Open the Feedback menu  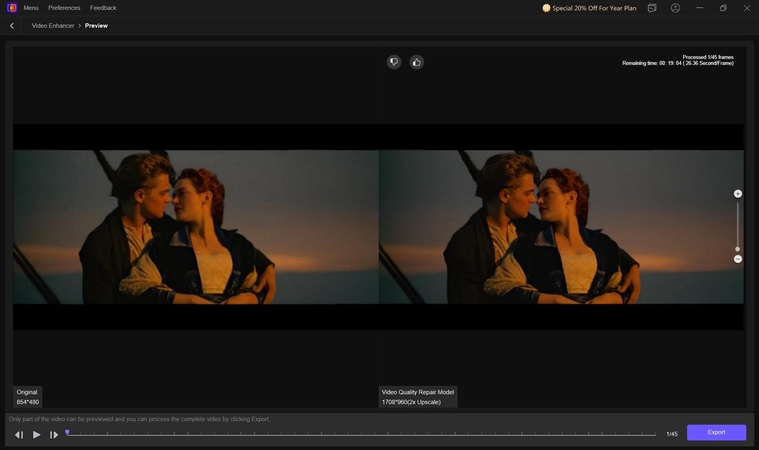point(103,8)
